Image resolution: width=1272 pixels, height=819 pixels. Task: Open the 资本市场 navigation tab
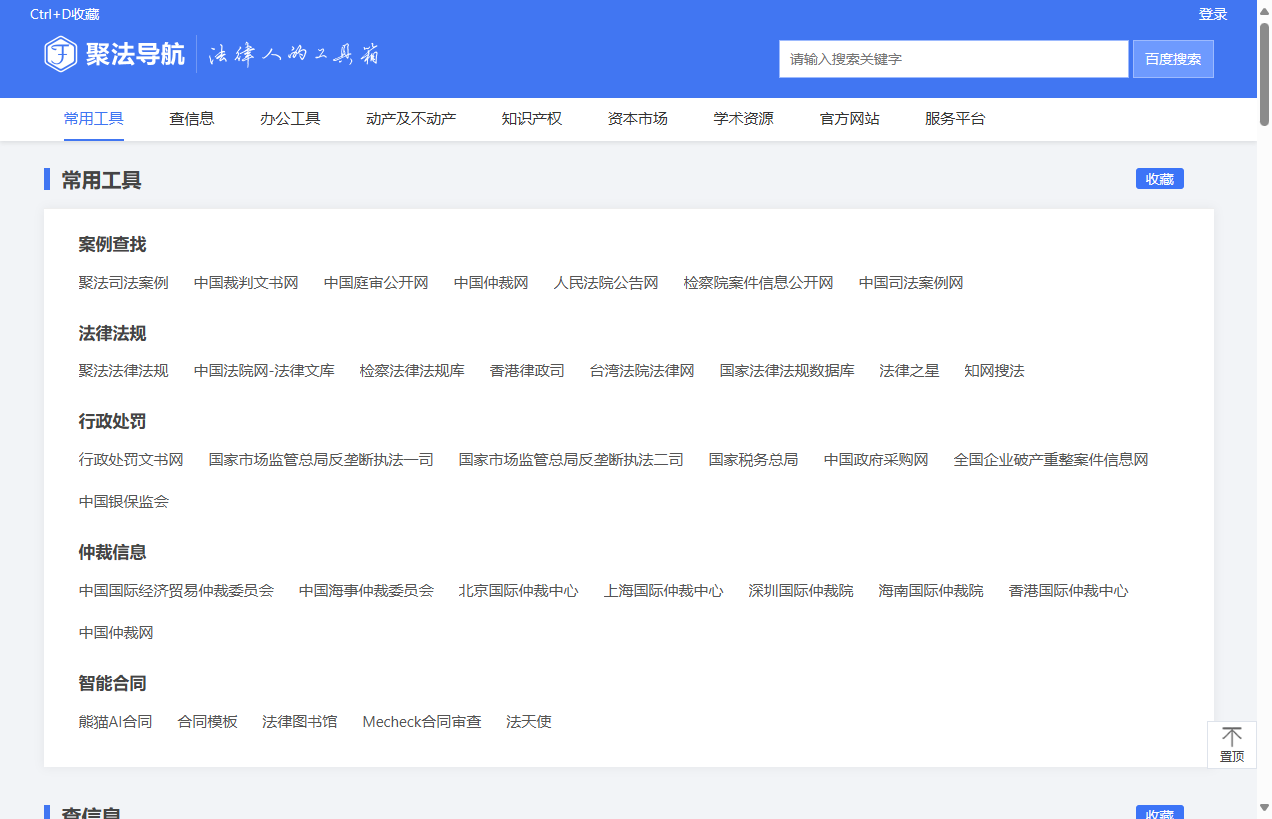[x=637, y=118]
